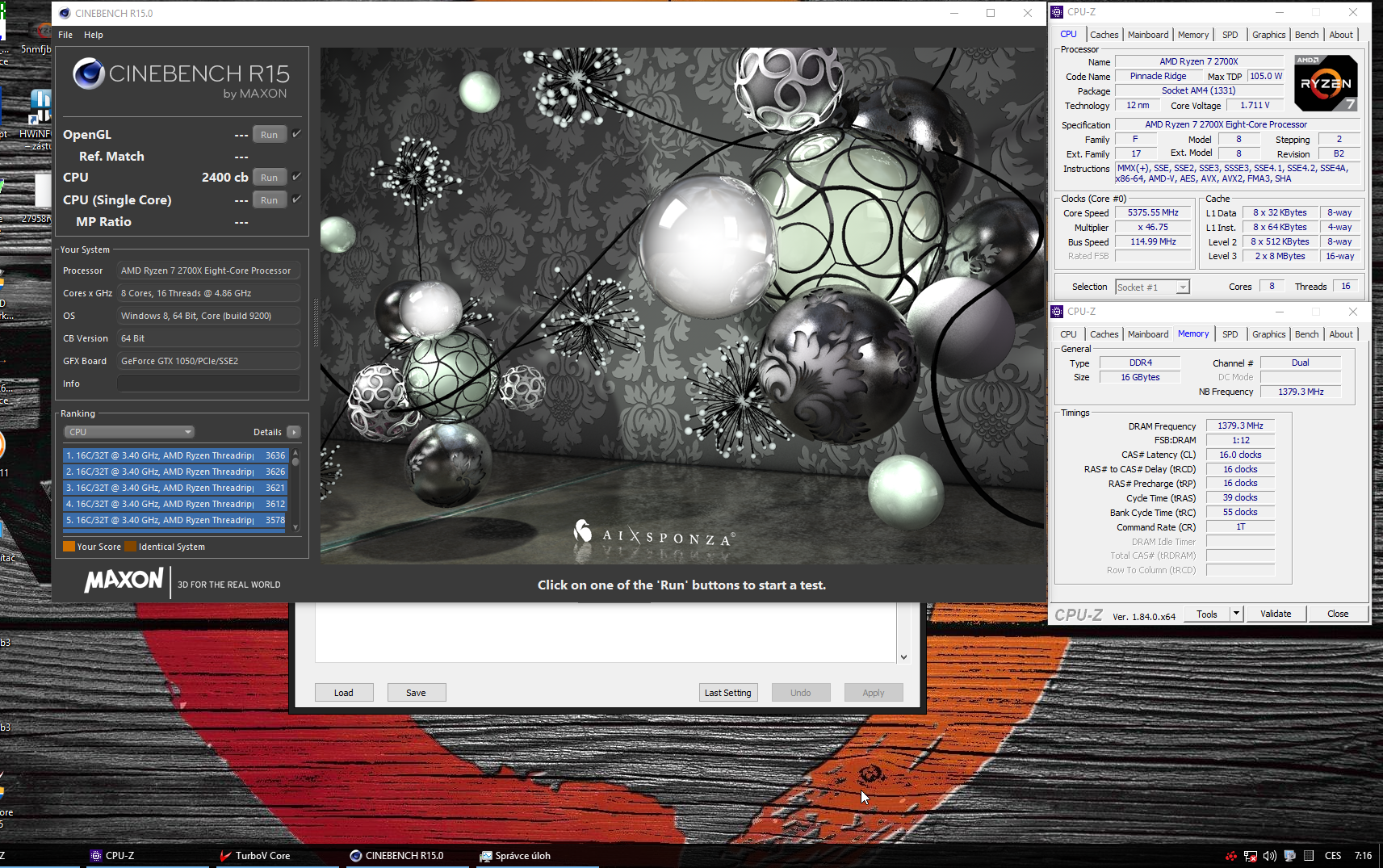
Task: Click the scroll-down arrow in TurboV text area
Action: point(903,657)
